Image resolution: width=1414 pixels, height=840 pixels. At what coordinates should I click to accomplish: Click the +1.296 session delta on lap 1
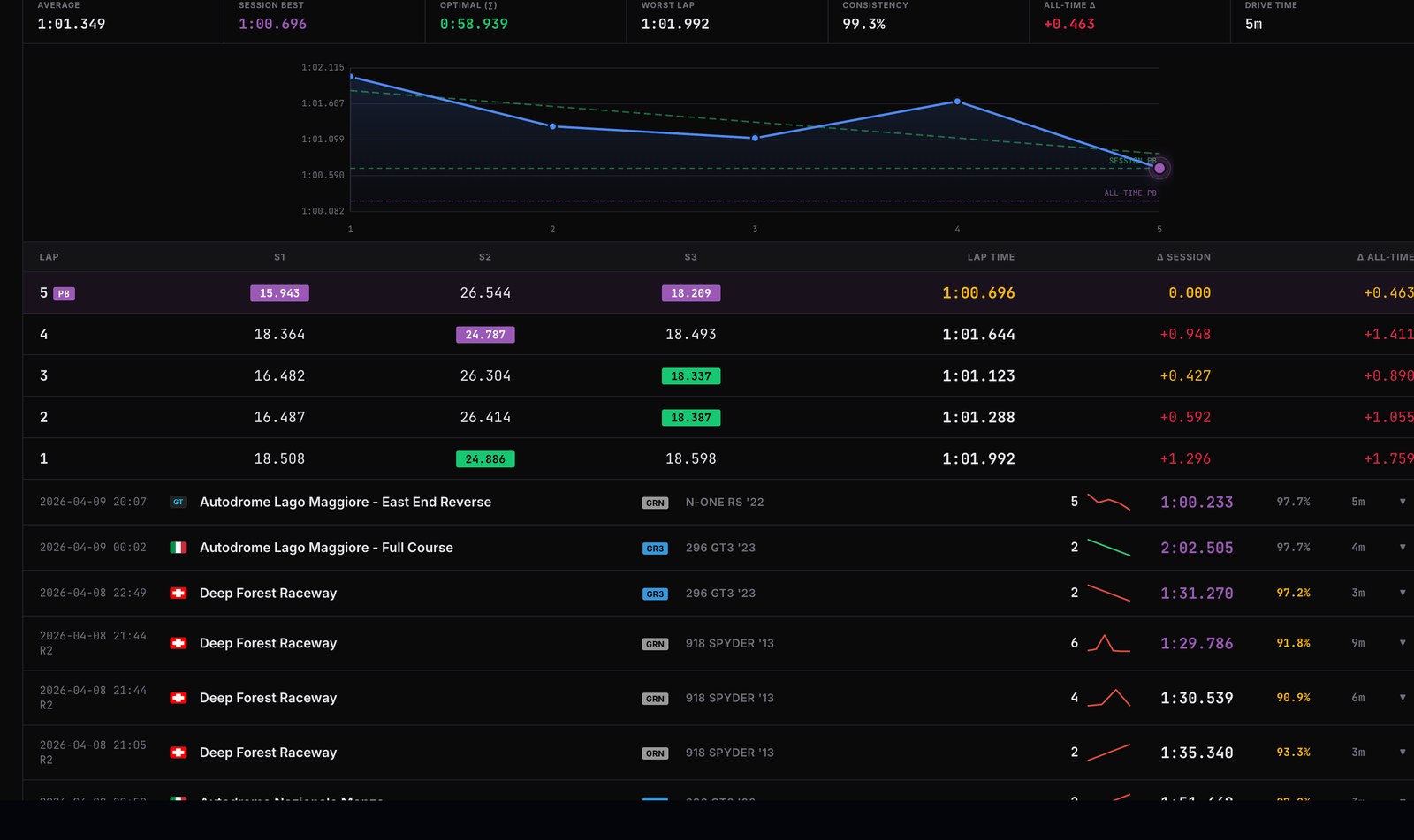pyautogui.click(x=1185, y=459)
